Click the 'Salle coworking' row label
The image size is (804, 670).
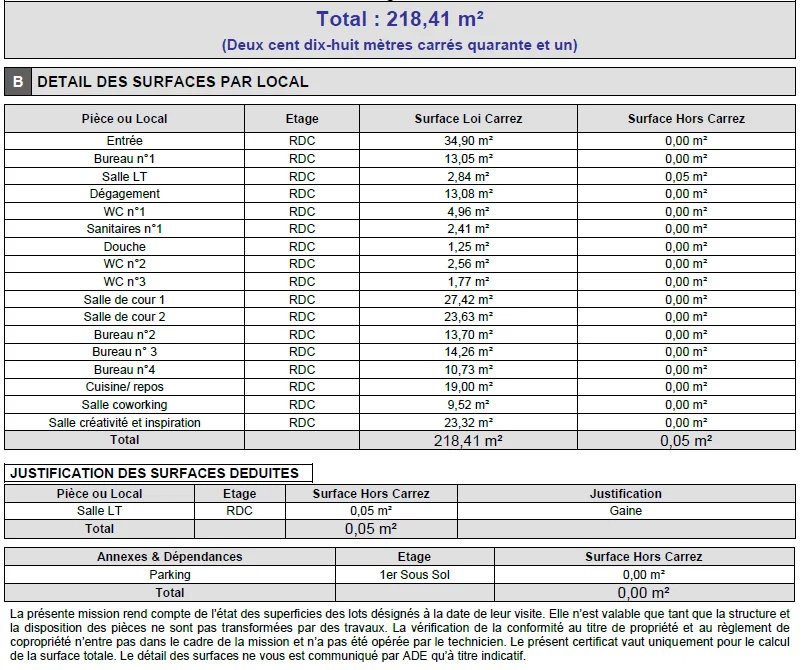[x=125, y=405]
